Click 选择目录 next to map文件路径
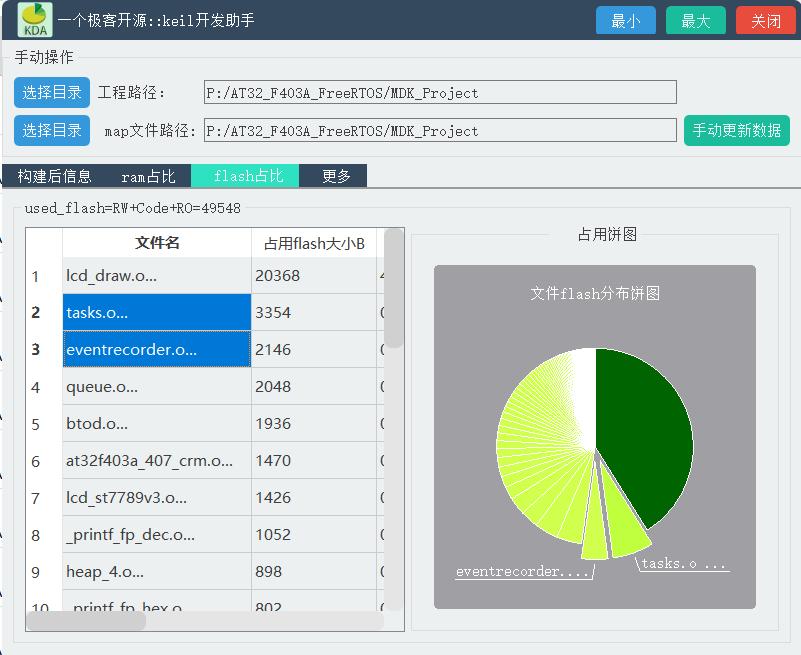This screenshot has width=801, height=655. click(x=51, y=130)
